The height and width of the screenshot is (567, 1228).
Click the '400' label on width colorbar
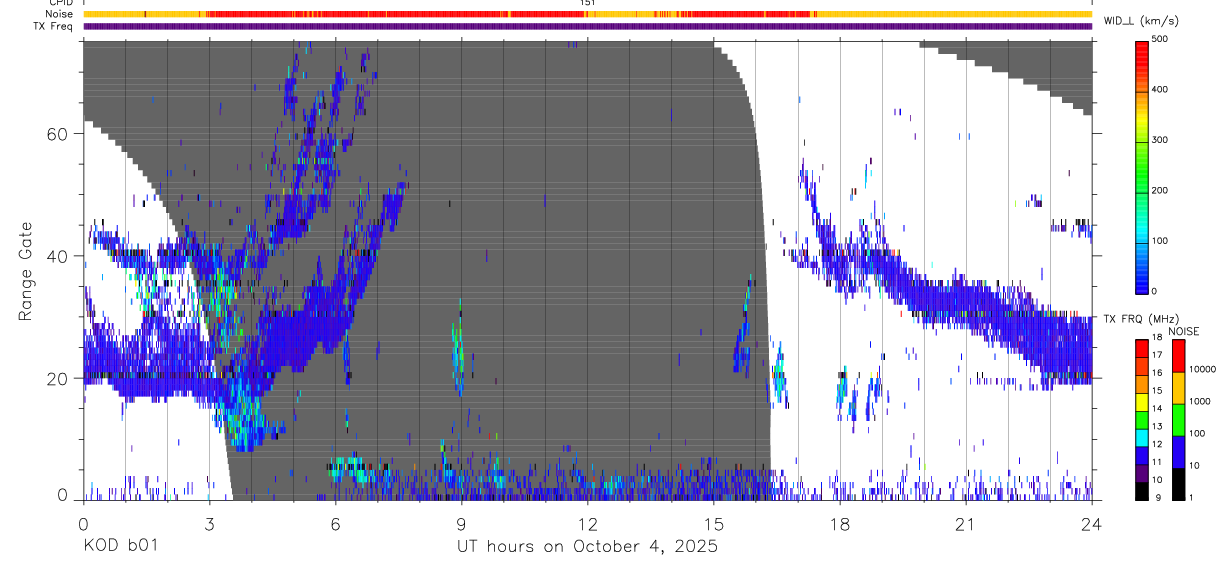click(x=1162, y=90)
